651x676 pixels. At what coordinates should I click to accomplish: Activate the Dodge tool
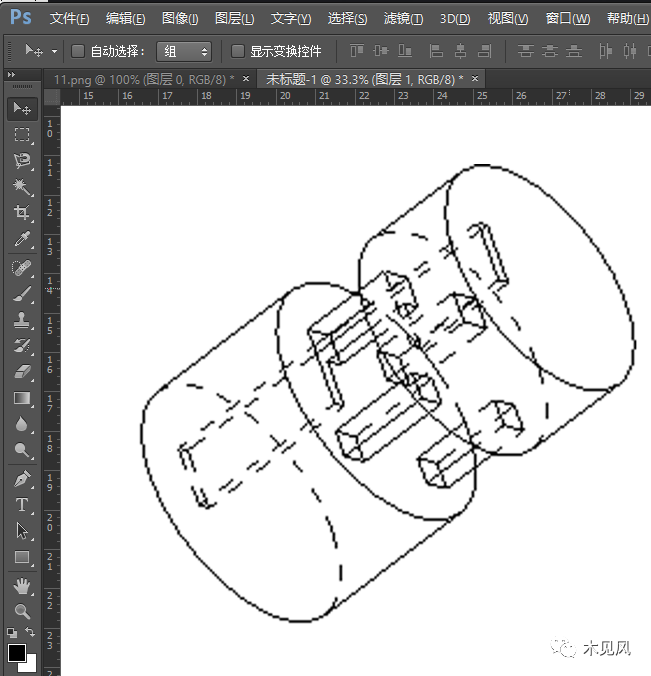pos(22,450)
